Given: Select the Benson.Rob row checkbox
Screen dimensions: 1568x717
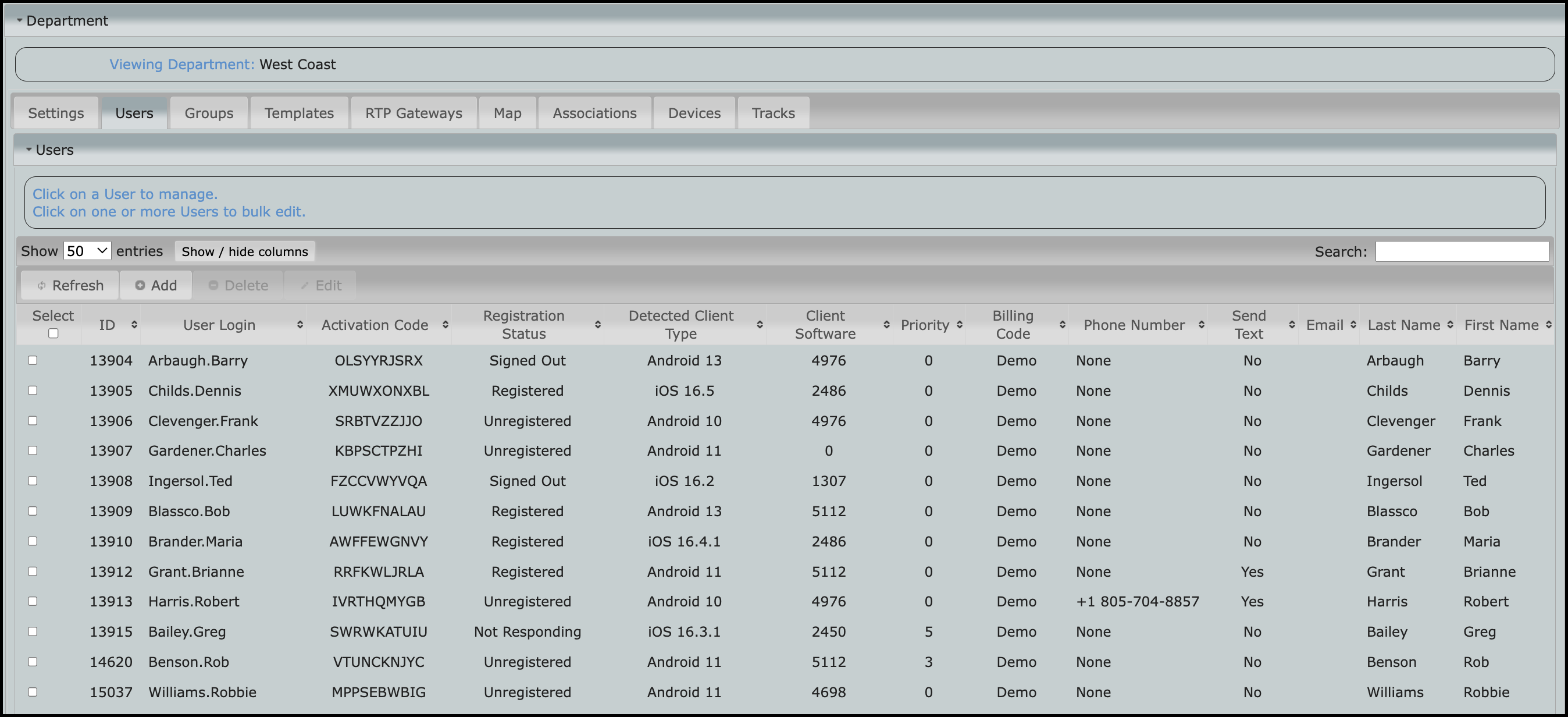Looking at the screenshot, I should 33,662.
